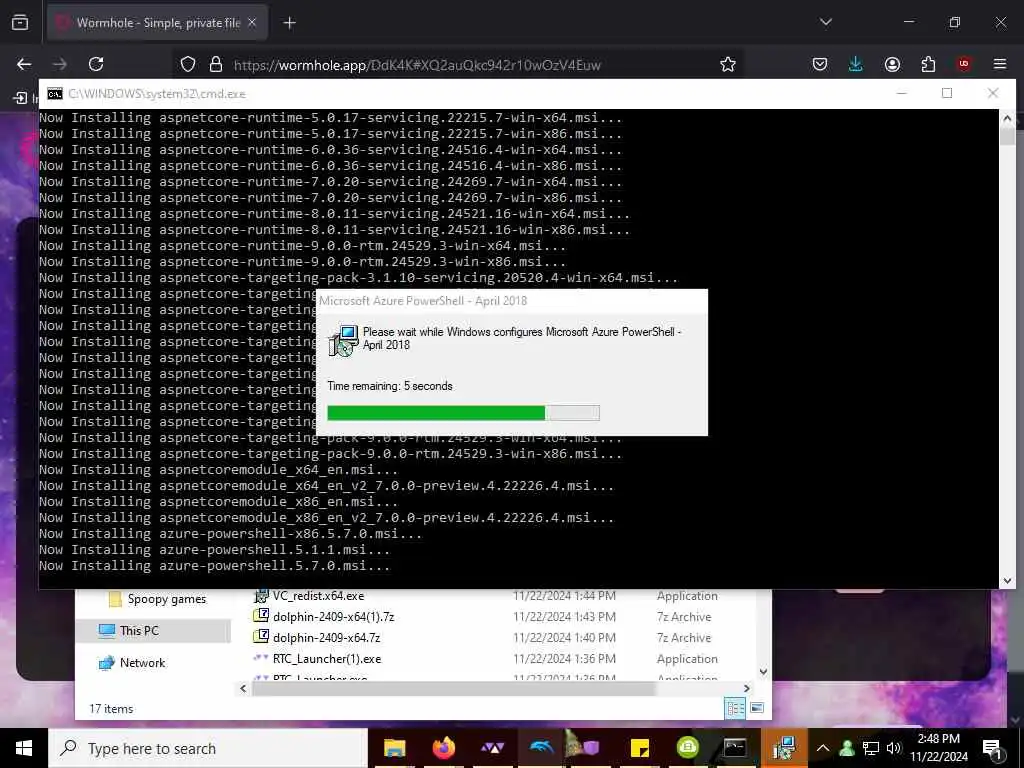Open File Explorer from taskbar
Screen dimensions: 1024x768
coord(395,748)
